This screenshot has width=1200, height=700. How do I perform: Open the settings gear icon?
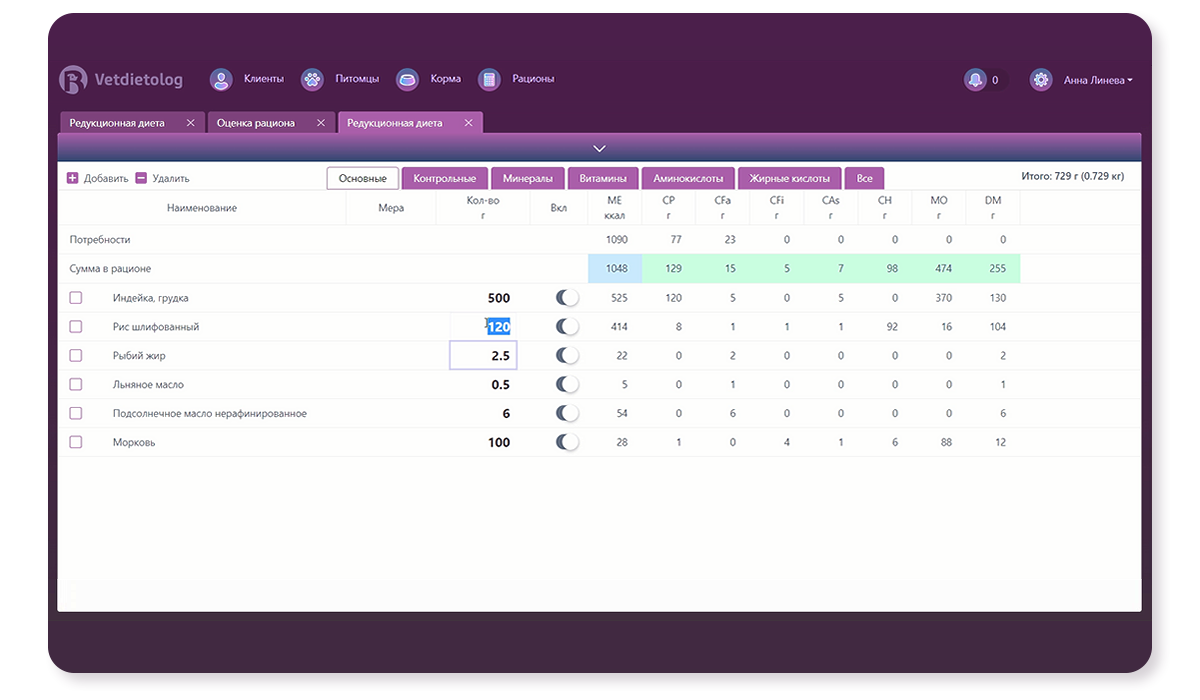1041,80
